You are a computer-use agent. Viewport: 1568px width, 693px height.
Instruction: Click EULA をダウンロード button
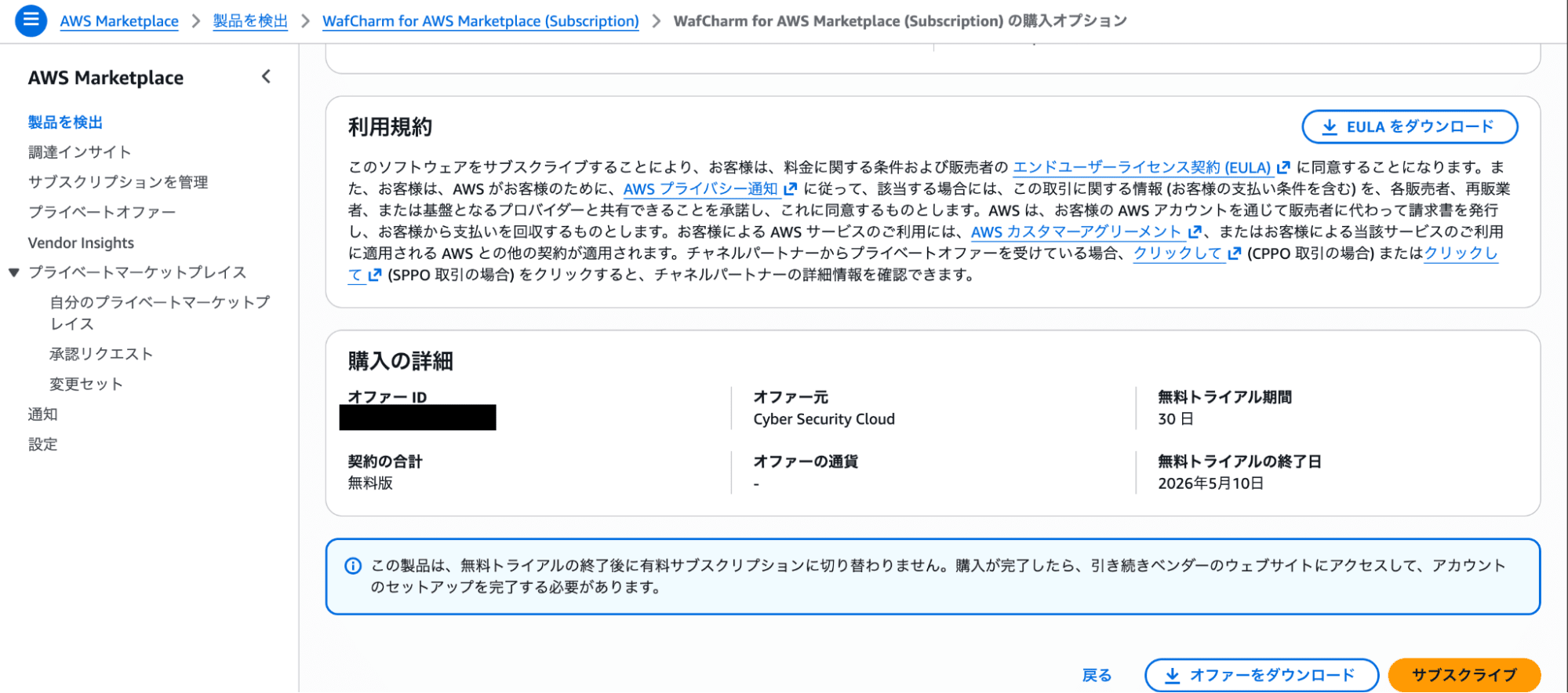1410,127
